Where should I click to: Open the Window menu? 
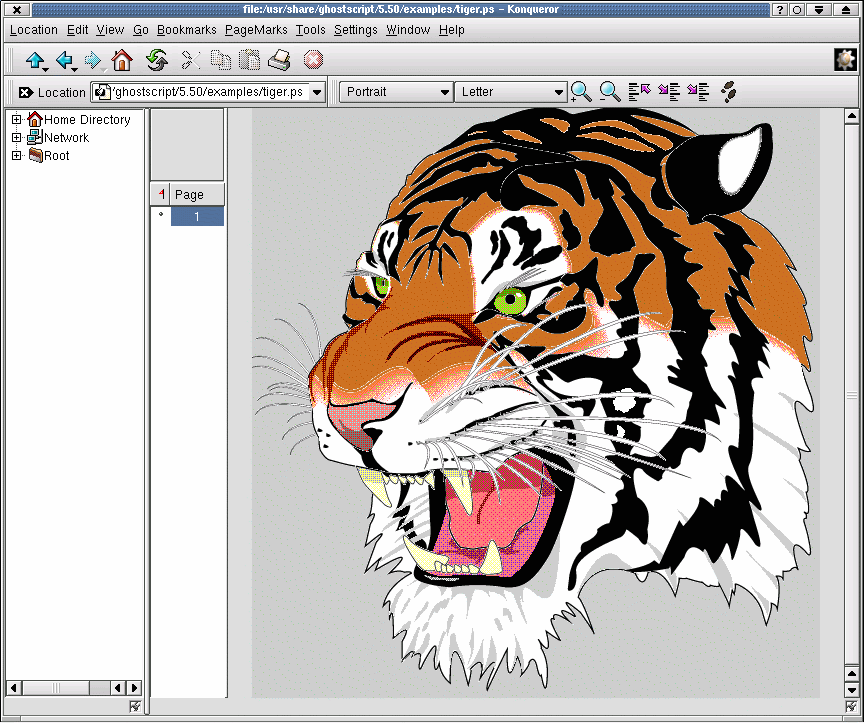(x=408, y=30)
